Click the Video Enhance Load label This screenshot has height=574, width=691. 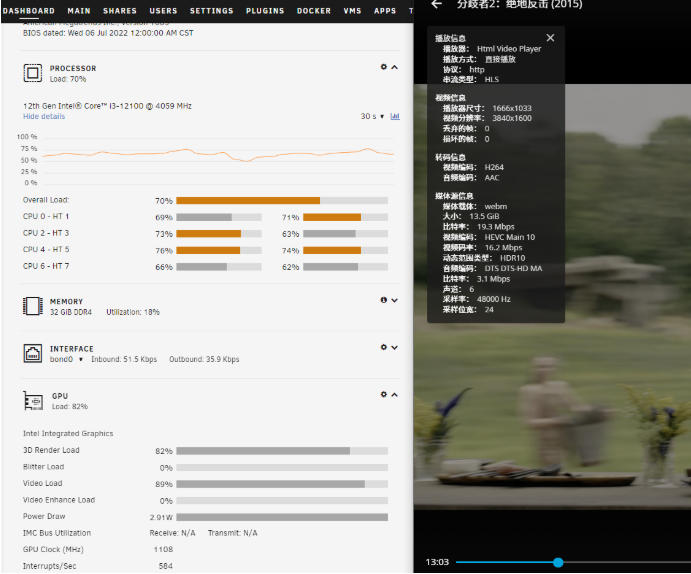pyautogui.click(x=59, y=500)
